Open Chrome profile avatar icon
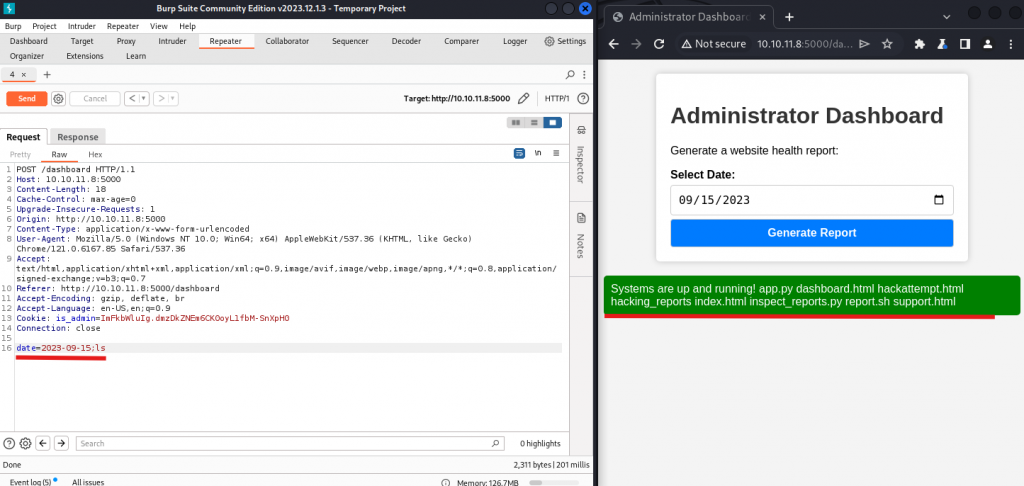Screen dimensions: 1024x486 (987, 44)
